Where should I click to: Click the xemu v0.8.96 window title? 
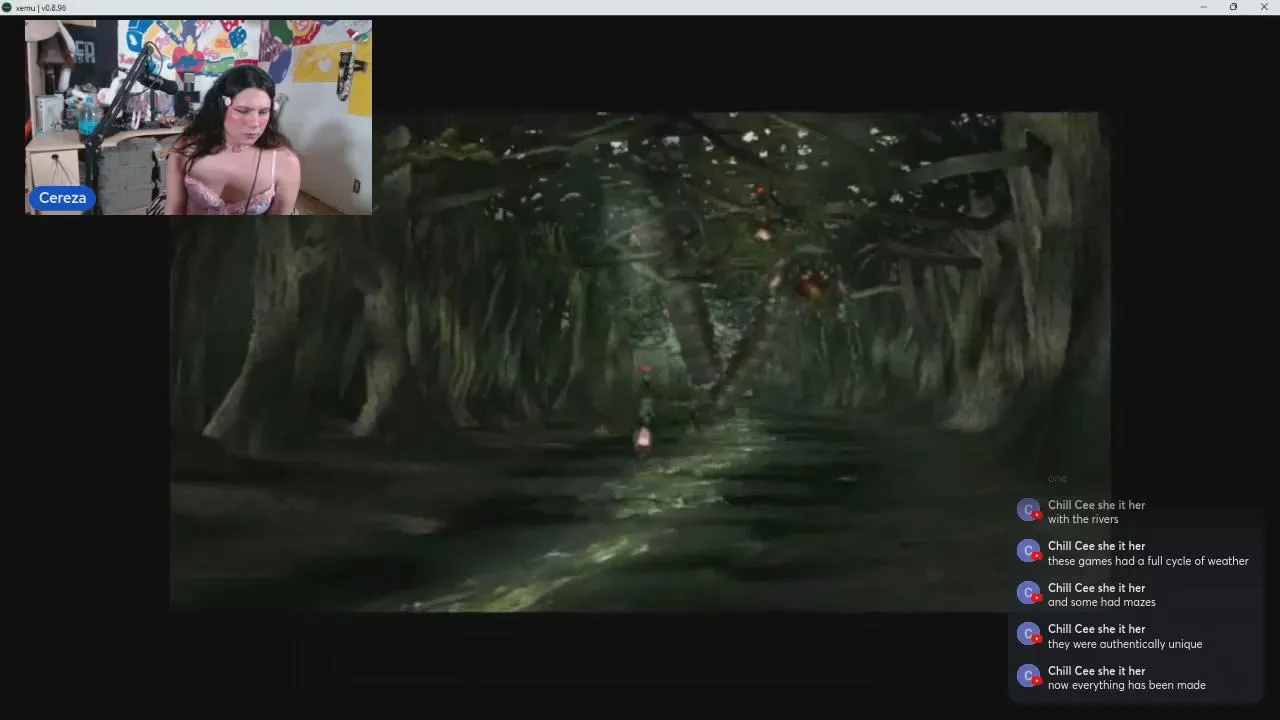click(x=41, y=7)
